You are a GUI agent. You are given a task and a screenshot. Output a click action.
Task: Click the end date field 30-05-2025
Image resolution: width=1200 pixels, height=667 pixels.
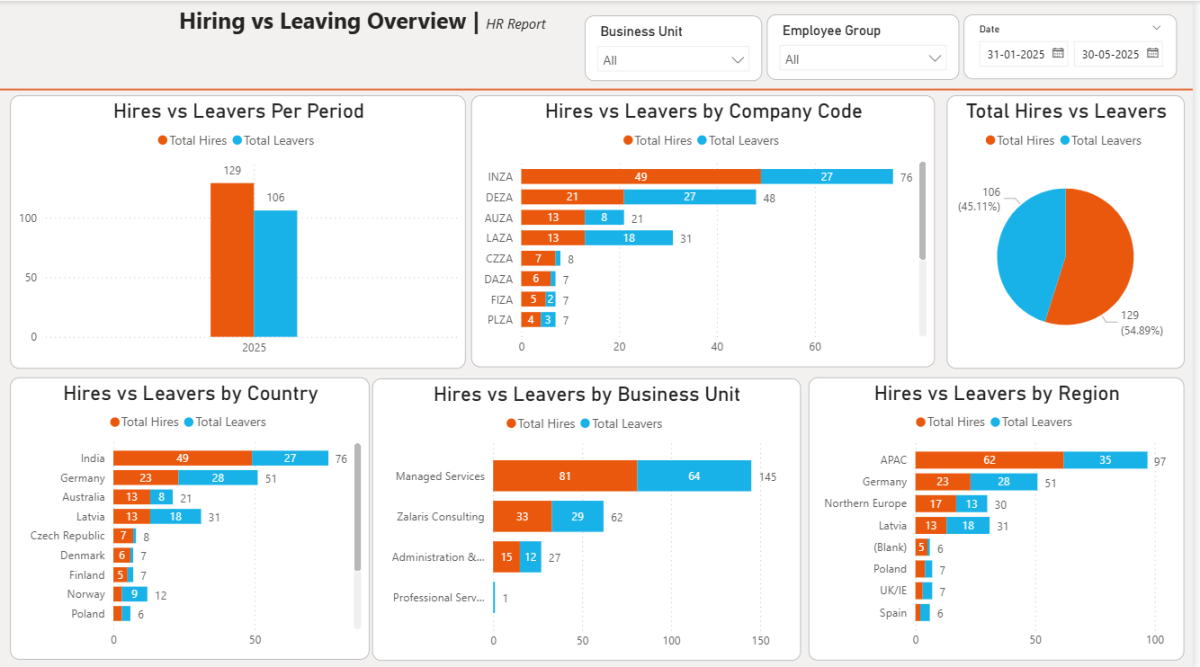[1108, 54]
